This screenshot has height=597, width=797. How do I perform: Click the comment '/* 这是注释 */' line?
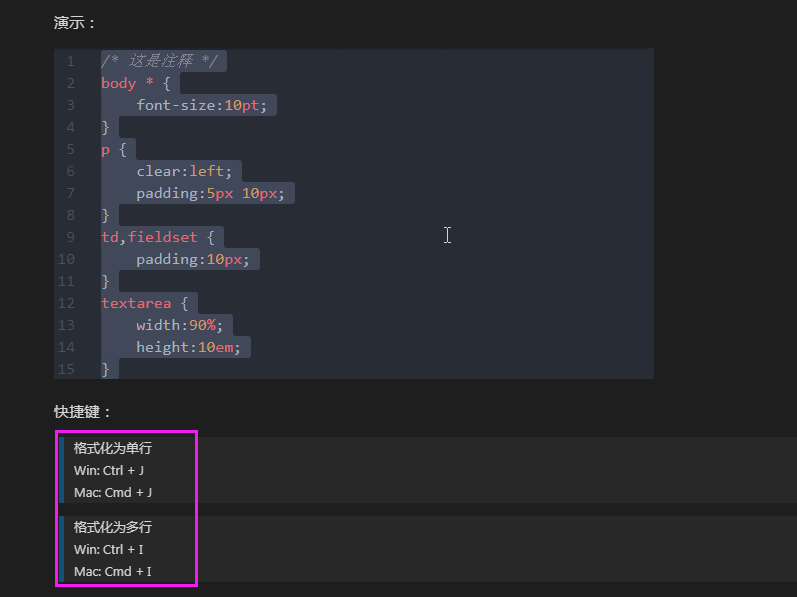(159, 61)
